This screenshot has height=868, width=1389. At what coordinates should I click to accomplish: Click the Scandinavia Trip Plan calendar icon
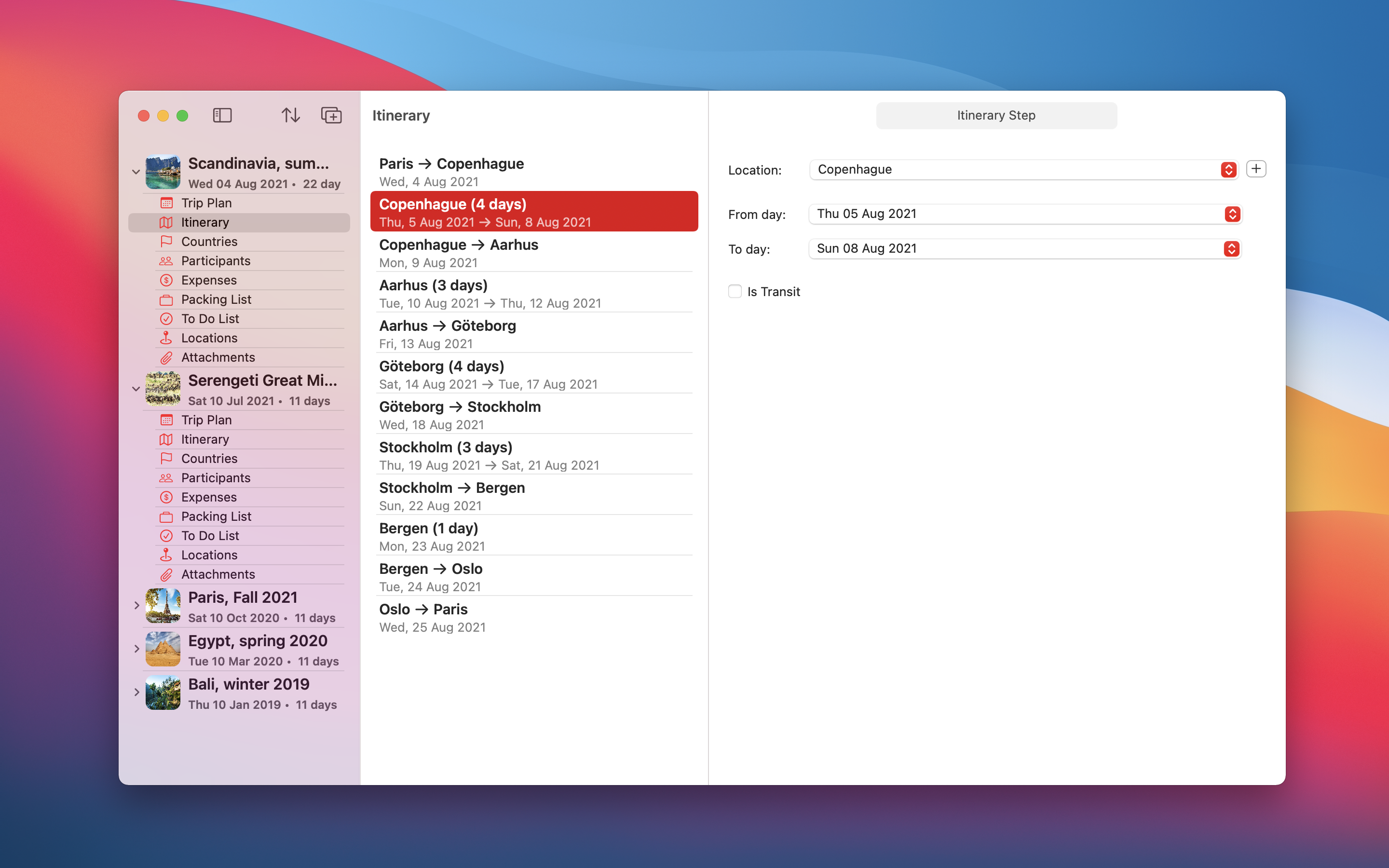(x=166, y=203)
